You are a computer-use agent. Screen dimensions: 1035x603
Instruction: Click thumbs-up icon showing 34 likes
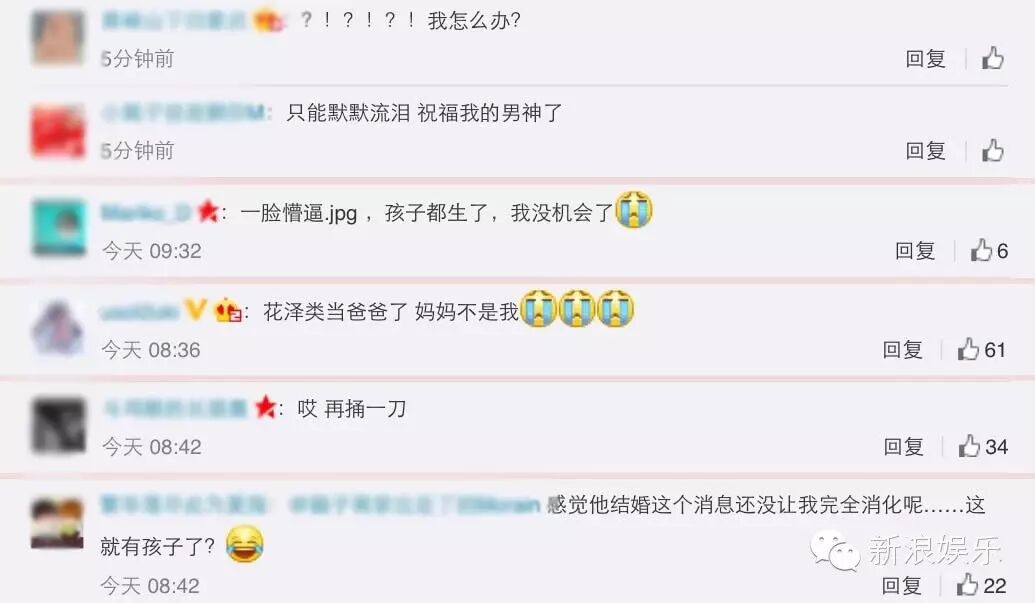point(969,446)
